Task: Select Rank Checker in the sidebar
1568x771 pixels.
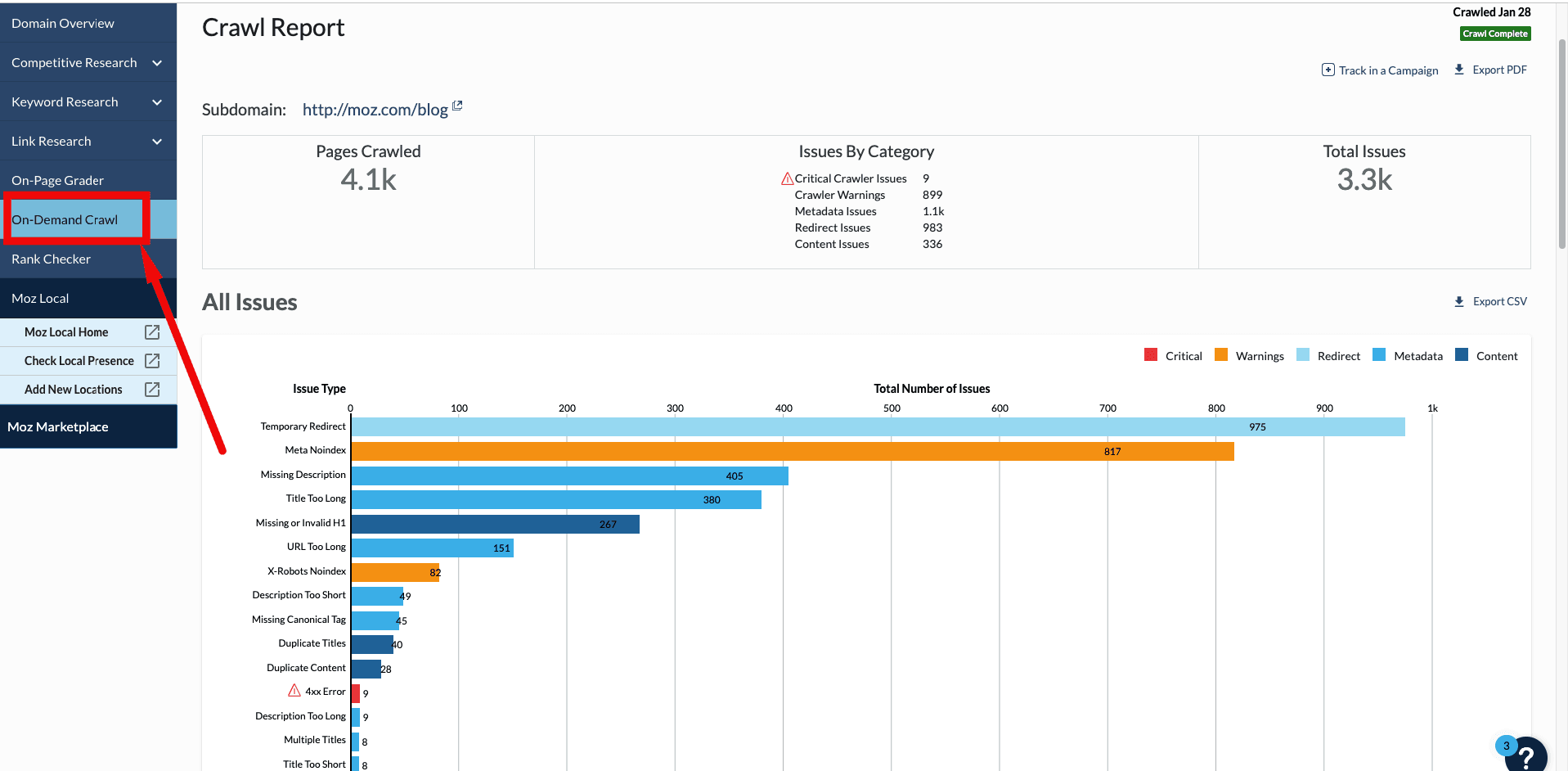Action: pyautogui.click(x=51, y=259)
